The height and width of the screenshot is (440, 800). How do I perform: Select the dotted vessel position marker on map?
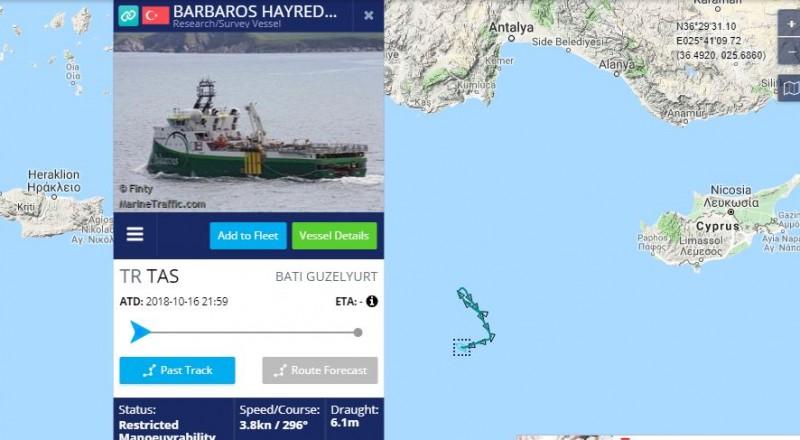pos(462,347)
